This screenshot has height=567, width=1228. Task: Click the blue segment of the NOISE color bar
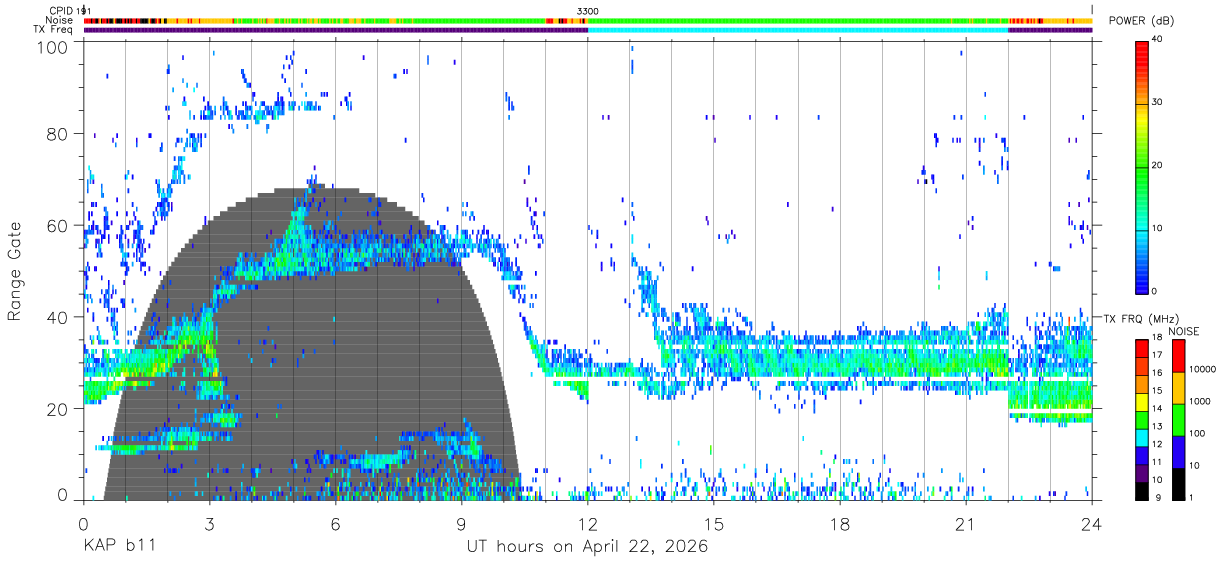pyautogui.click(x=1178, y=452)
